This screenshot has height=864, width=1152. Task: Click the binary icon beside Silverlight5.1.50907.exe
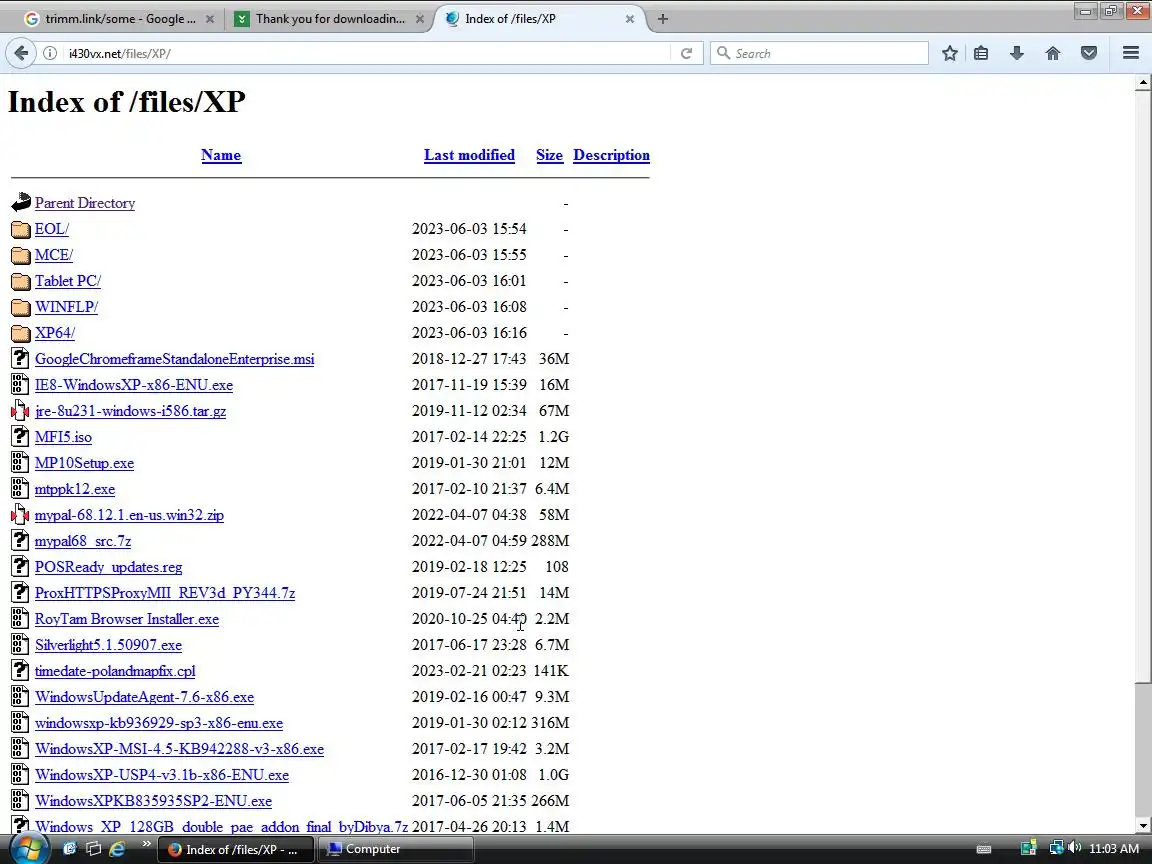(x=21, y=644)
